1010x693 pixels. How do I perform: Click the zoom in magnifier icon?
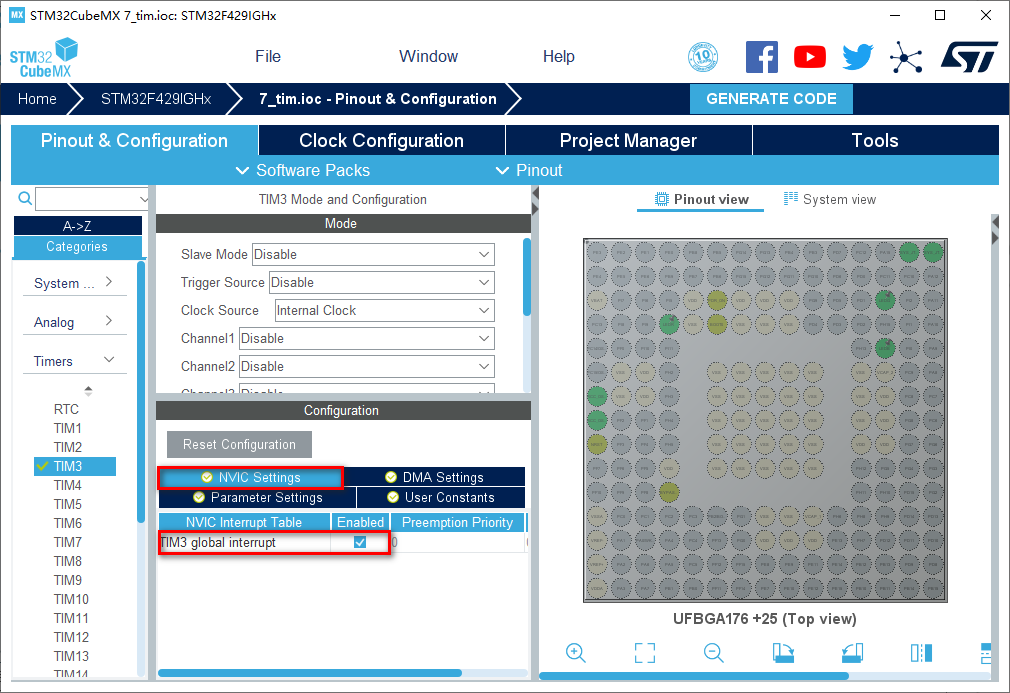(x=575, y=653)
